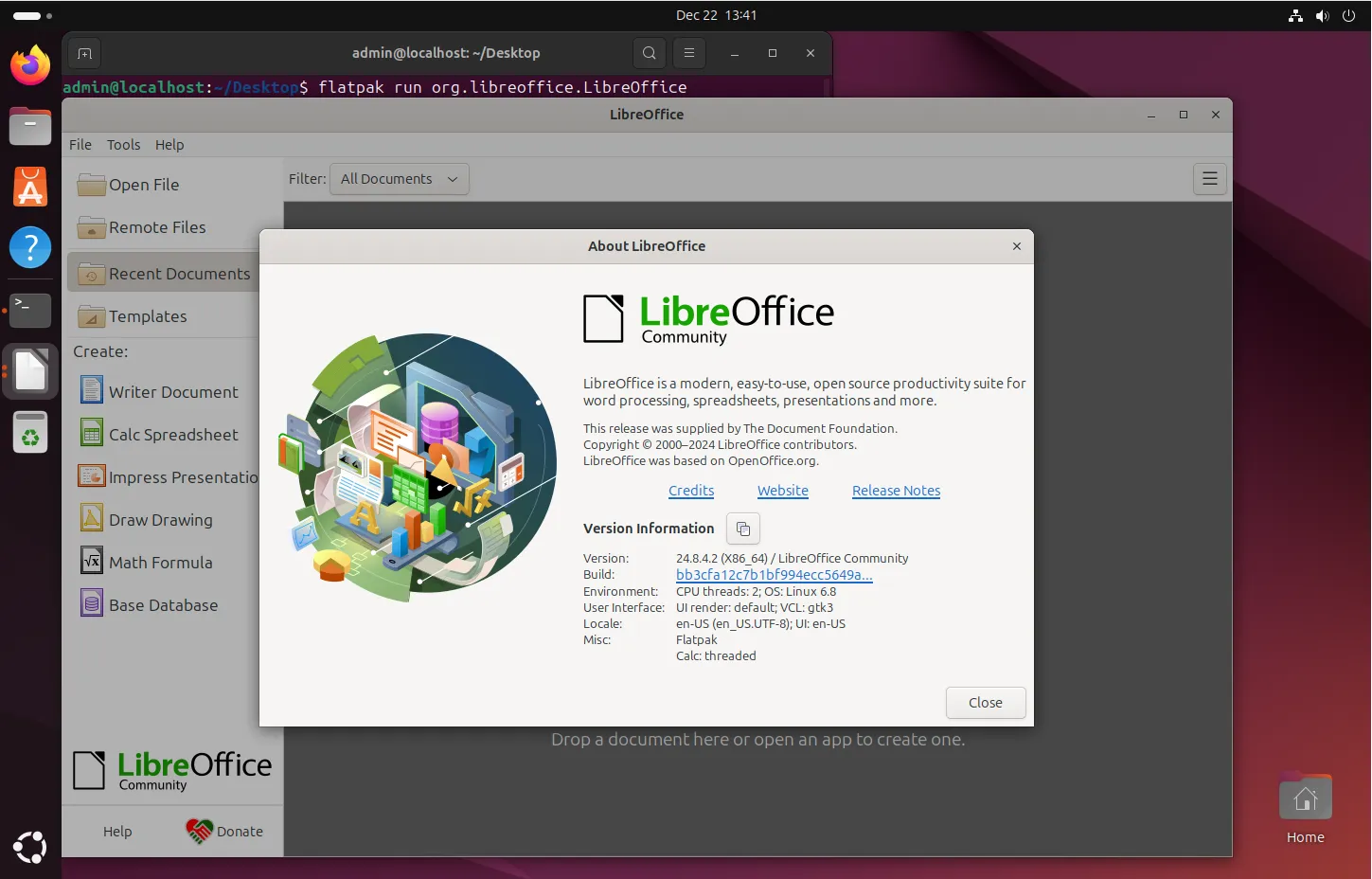This screenshot has height=879, width=1372.
Task: Open the Release Notes link
Action: 896,491
